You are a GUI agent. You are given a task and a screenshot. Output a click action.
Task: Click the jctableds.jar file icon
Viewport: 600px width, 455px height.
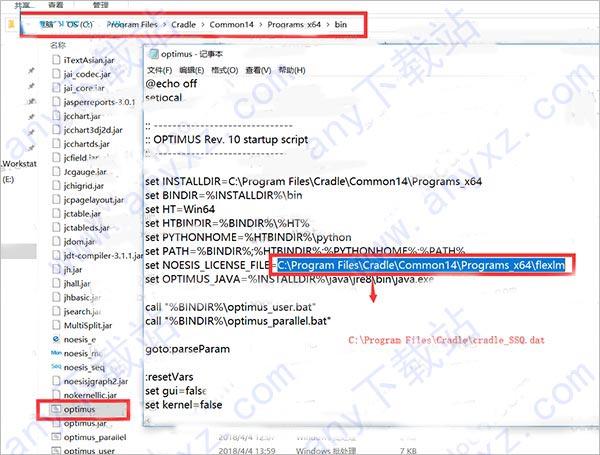tap(56, 227)
